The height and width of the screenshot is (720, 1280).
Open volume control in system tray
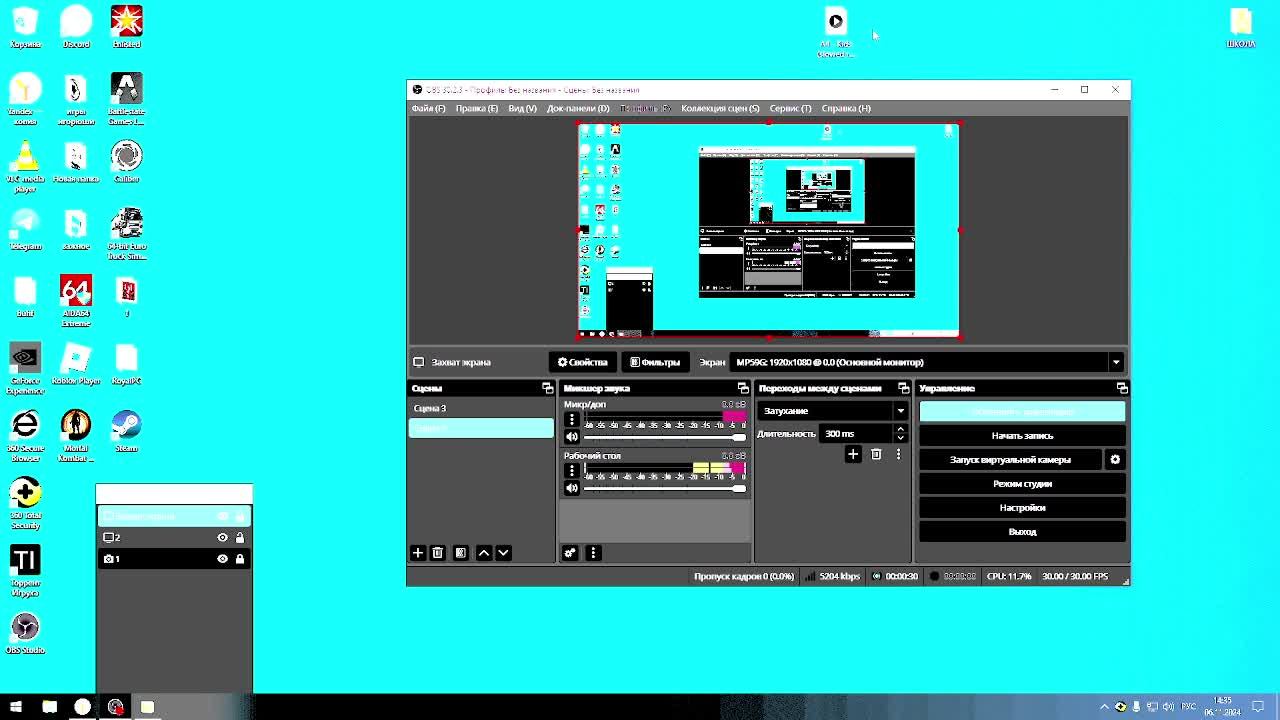1168,707
